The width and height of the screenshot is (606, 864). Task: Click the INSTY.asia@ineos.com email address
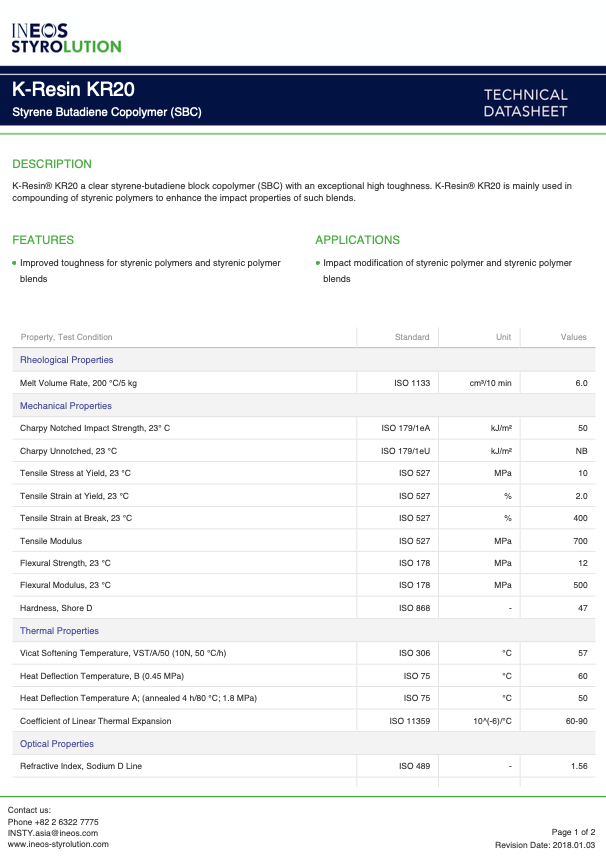(x=53, y=833)
